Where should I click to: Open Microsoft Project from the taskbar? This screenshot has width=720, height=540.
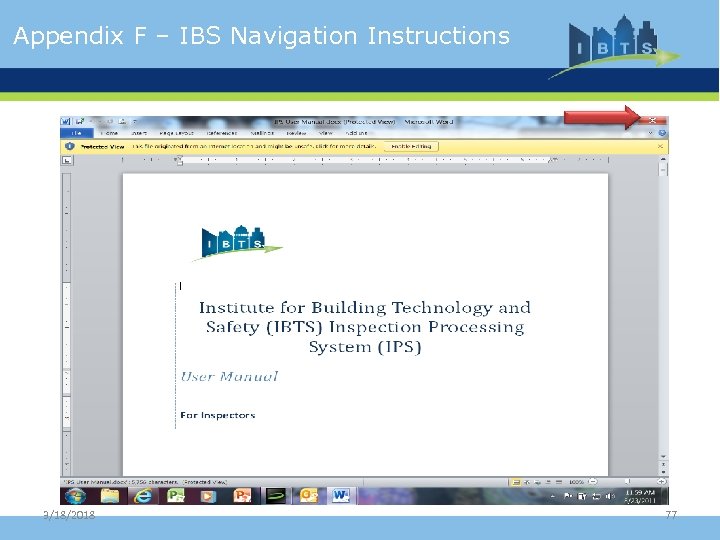(x=175, y=496)
